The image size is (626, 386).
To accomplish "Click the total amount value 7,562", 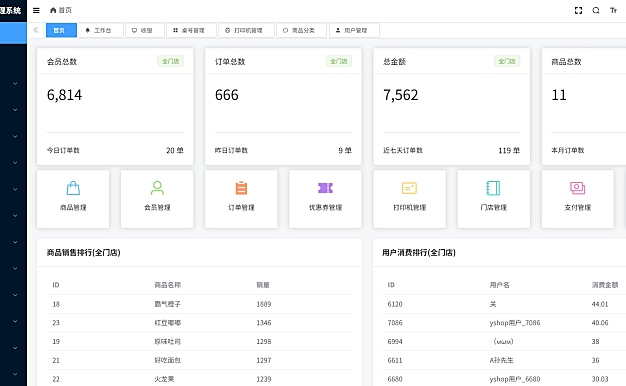I will (x=400, y=95).
